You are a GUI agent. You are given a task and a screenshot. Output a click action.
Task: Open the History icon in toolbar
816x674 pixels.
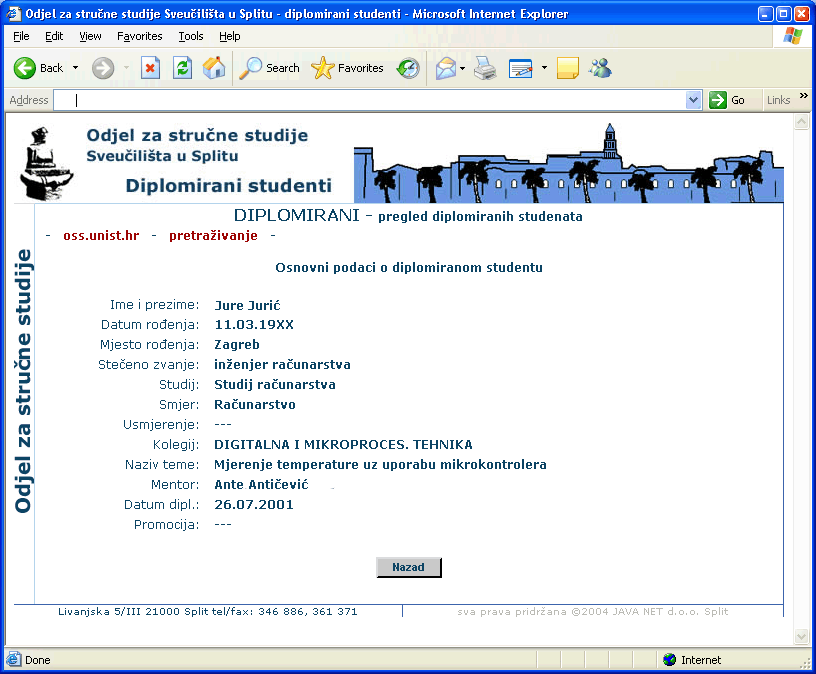pos(408,68)
